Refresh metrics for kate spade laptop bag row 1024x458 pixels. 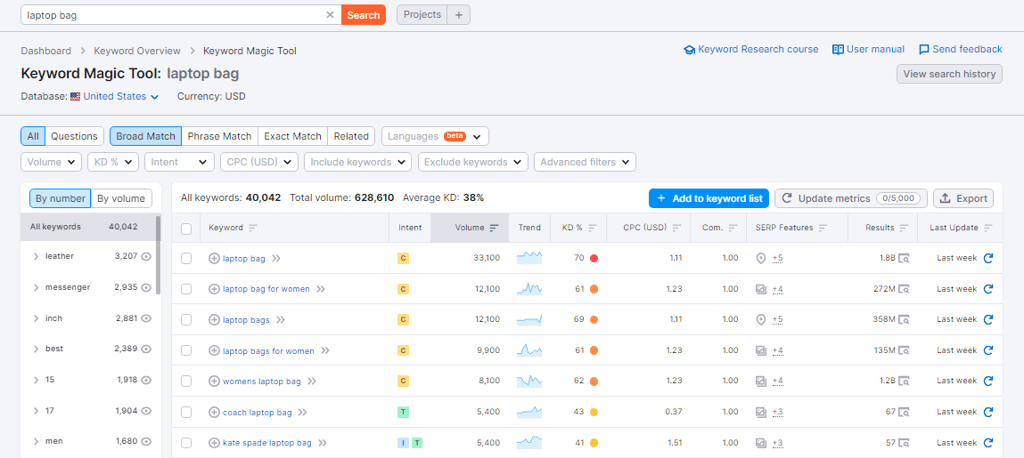click(988, 443)
